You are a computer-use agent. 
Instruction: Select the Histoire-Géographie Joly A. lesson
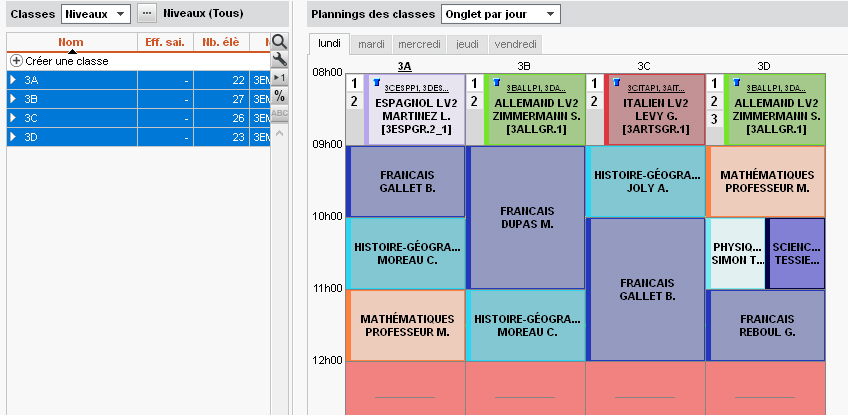tap(646, 182)
